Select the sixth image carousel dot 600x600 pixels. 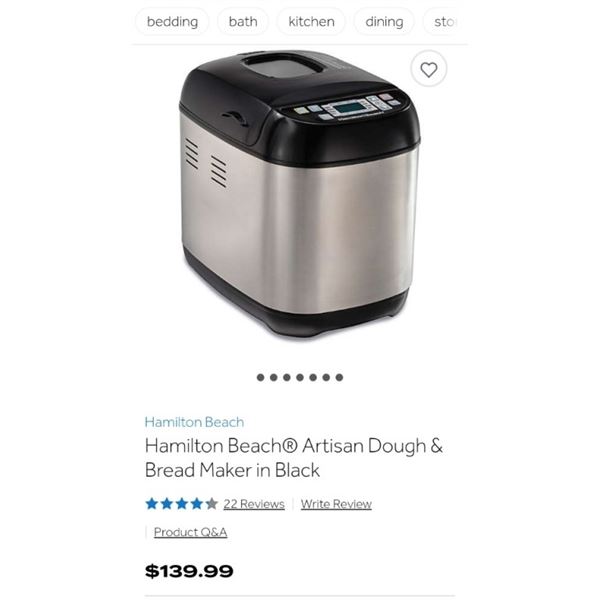326,378
